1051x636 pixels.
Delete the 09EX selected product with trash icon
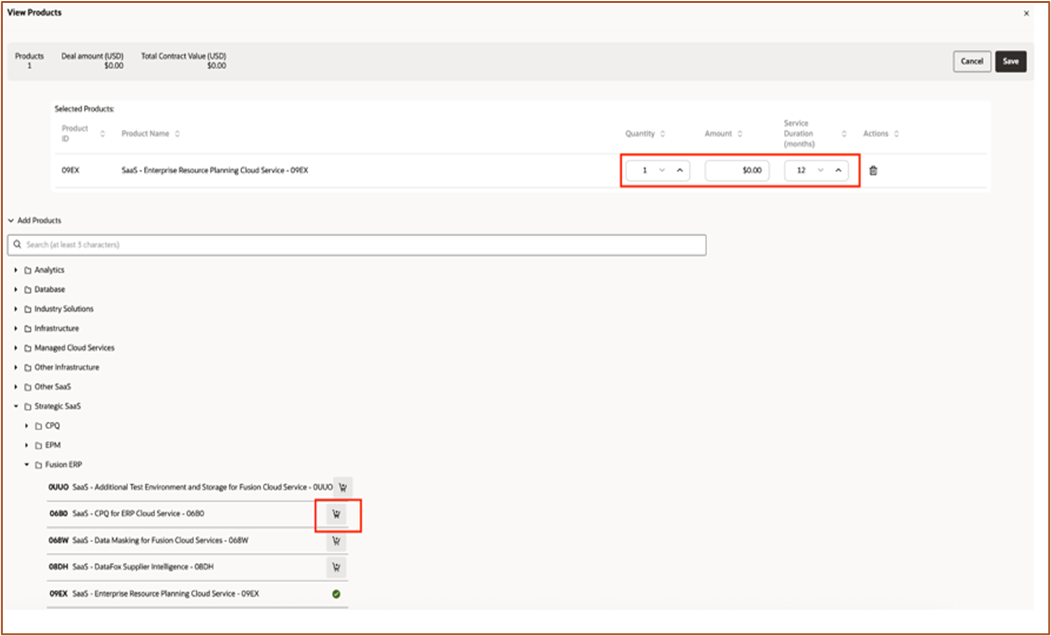tap(873, 170)
